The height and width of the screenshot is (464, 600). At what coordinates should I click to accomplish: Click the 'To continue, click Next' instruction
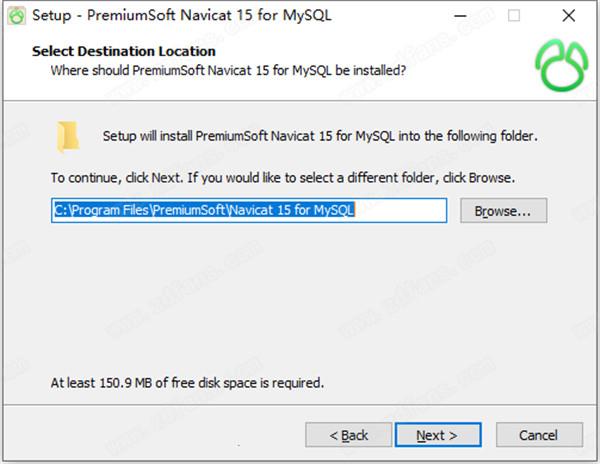(283, 178)
